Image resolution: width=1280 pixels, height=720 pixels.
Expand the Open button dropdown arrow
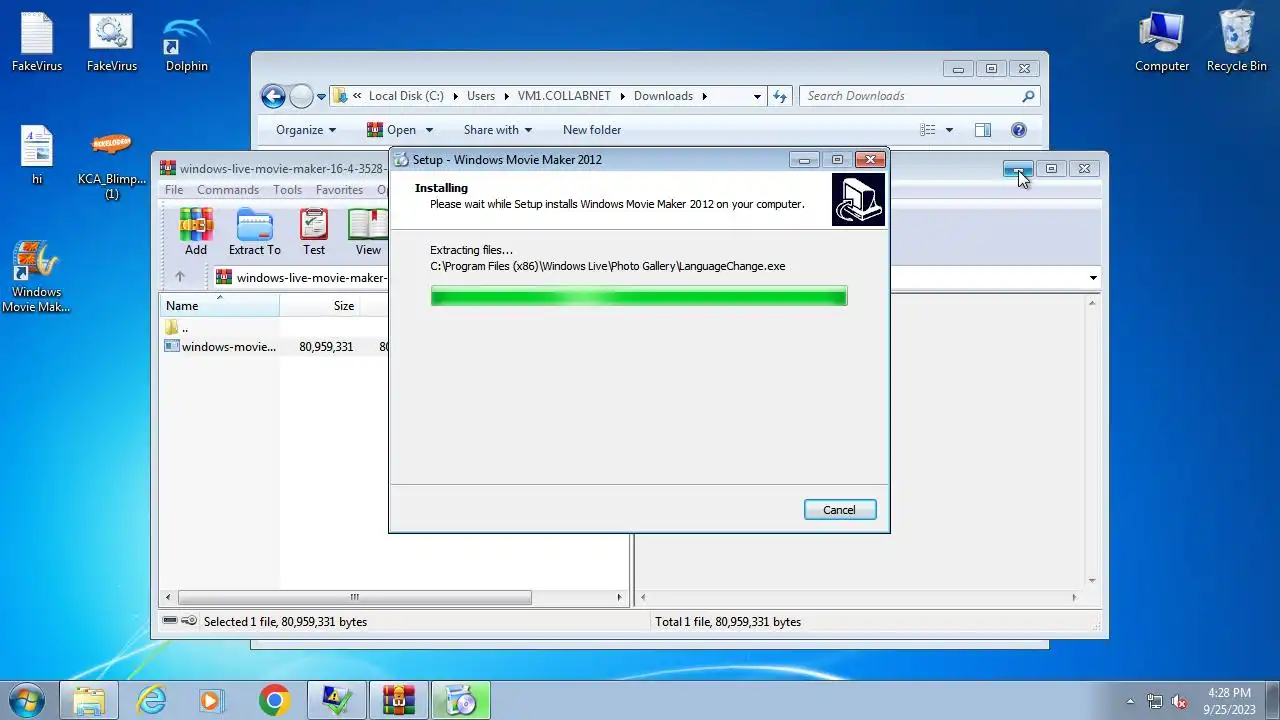(429, 130)
